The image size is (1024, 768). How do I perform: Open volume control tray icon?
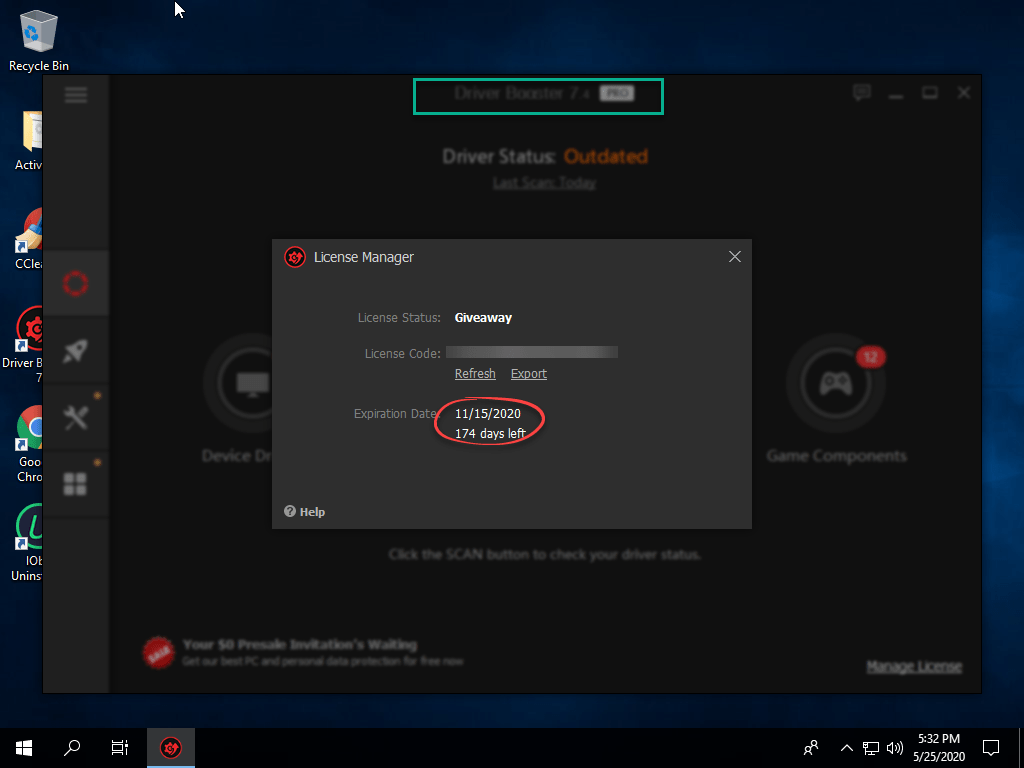tap(895, 748)
